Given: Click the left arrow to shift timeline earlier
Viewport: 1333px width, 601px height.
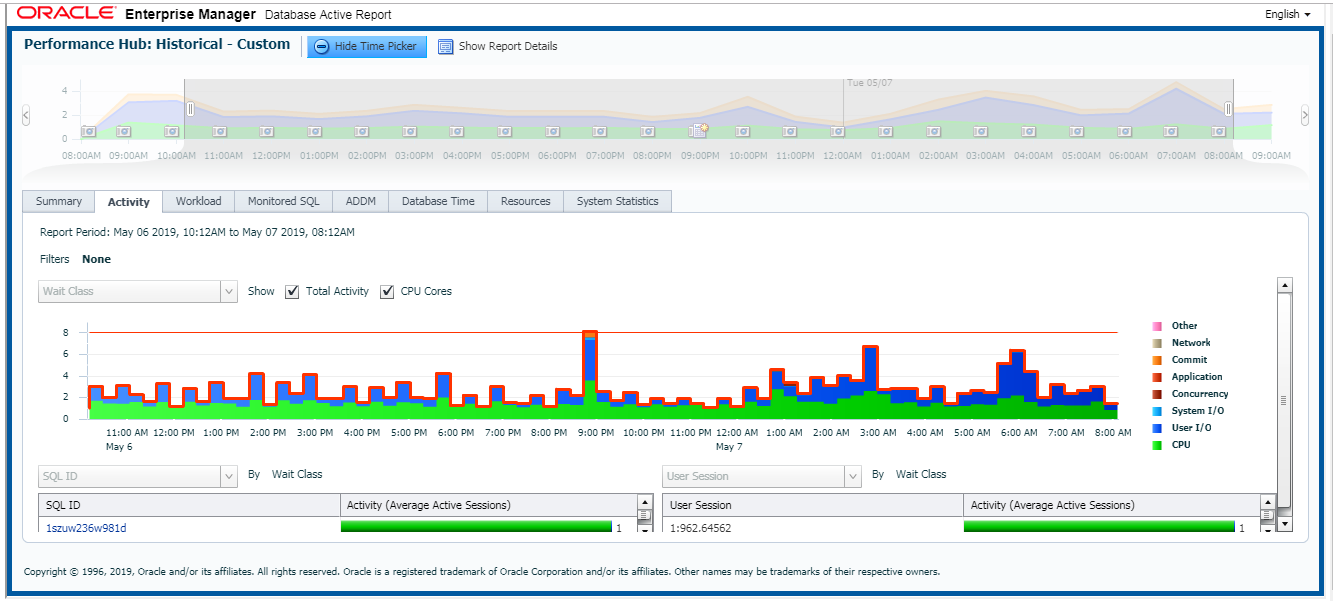Looking at the screenshot, I should click(x=25, y=113).
